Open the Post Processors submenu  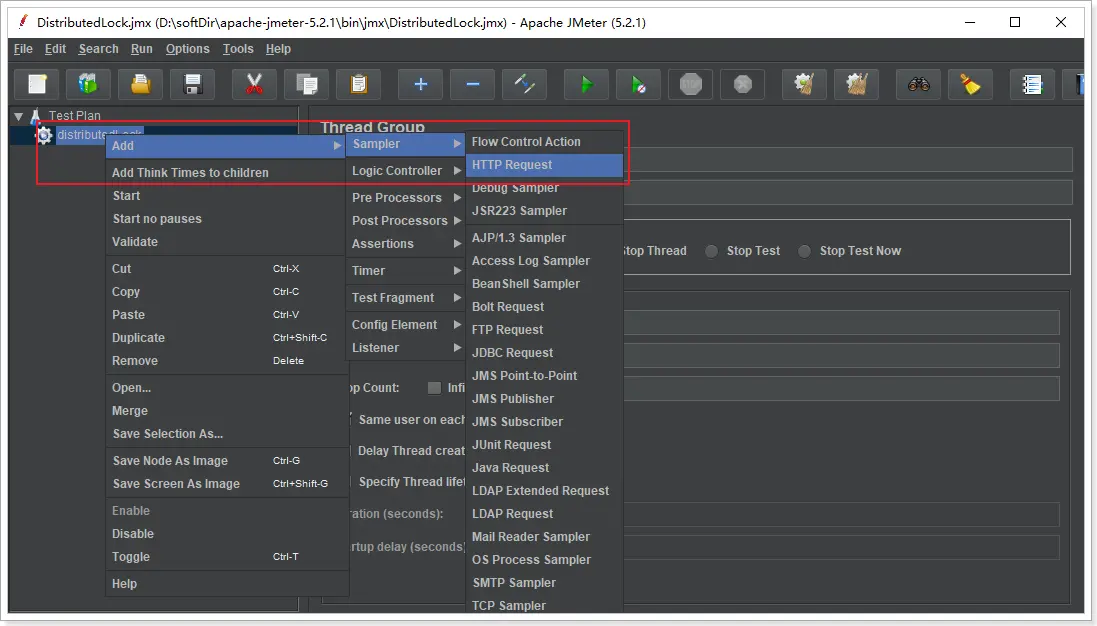[406, 221]
